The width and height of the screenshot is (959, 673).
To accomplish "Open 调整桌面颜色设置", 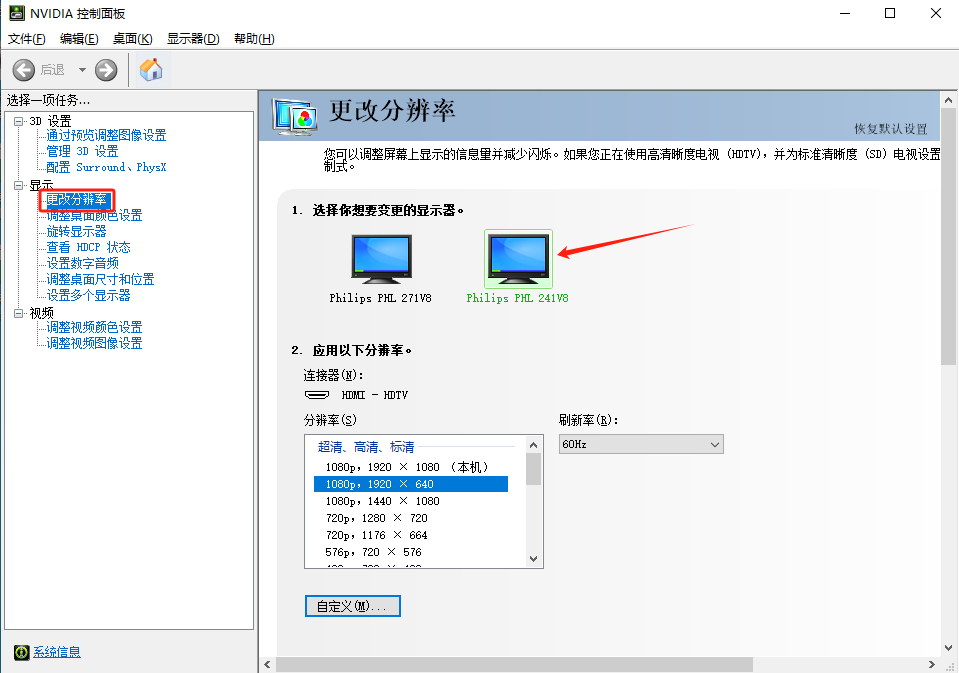I will 94,215.
